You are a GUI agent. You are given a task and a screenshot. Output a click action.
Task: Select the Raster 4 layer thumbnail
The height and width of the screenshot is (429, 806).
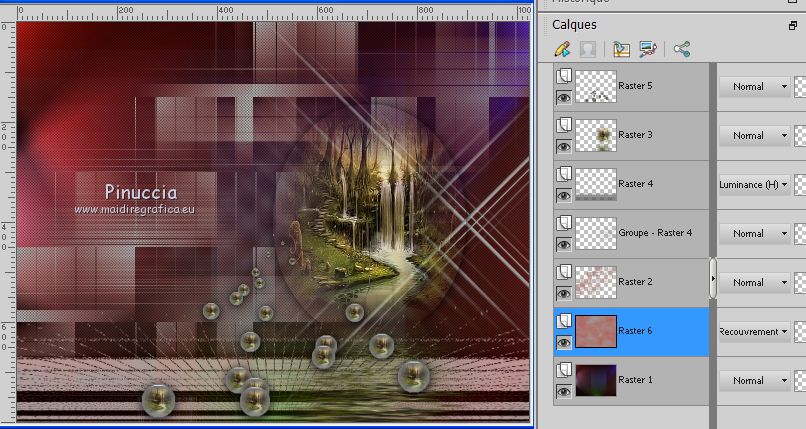click(596, 184)
